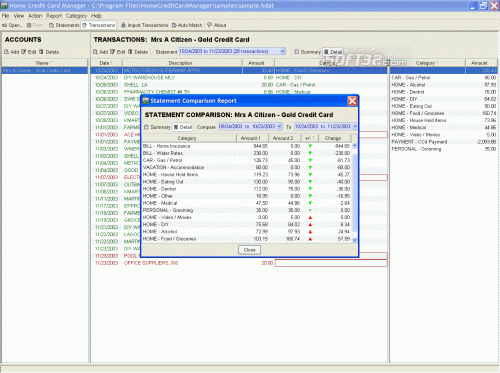This screenshot has height=373, width=500.
Task: Switch to the Transactions view
Action: coord(99,25)
